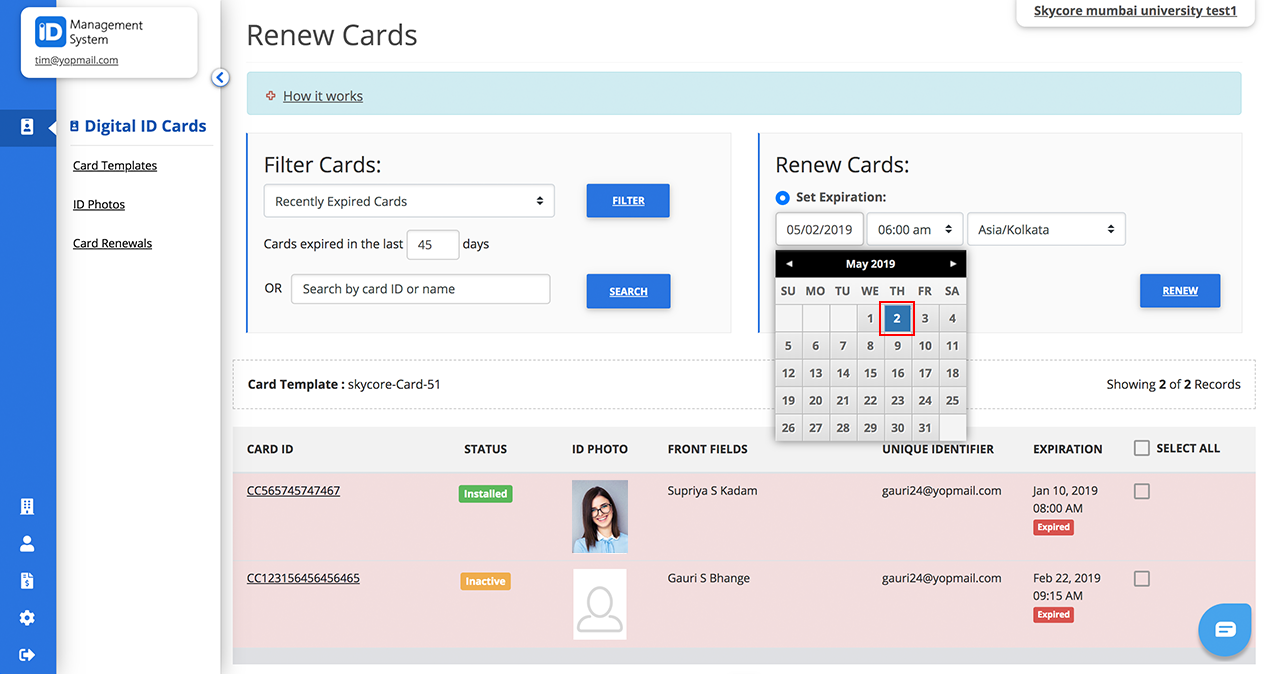Select May 31 in the calendar
The width and height of the screenshot is (1266, 674).
(925, 427)
